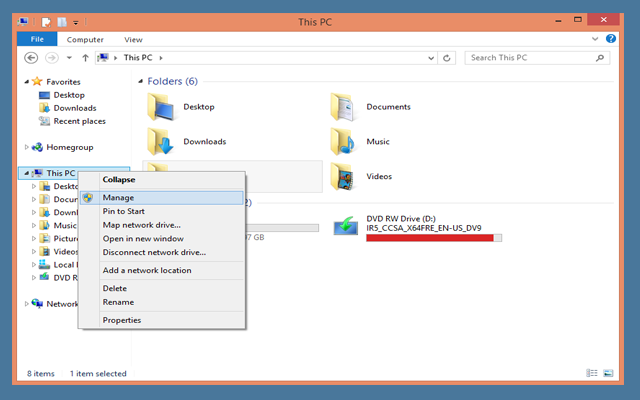Click the New folder quick access icon

(x=62, y=22)
